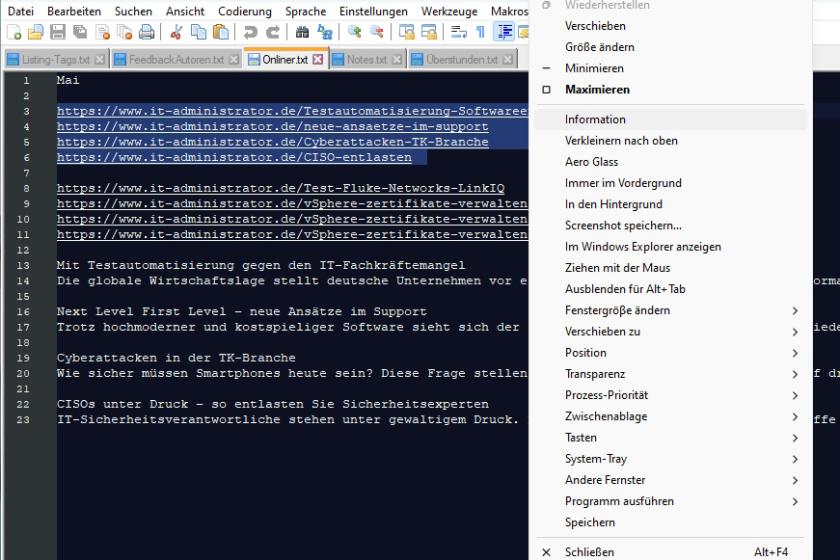Switch to the Listing-Tags.txt tab
The height and width of the screenshot is (560, 840).
tap(56, 59)
